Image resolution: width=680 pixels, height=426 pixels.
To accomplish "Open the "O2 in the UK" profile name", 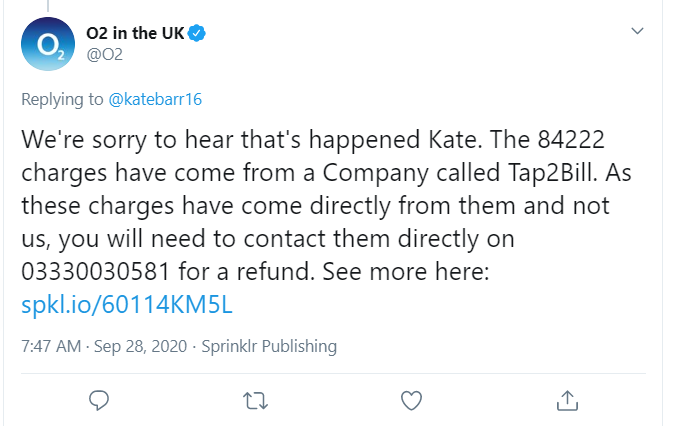I will pos(136,33).
